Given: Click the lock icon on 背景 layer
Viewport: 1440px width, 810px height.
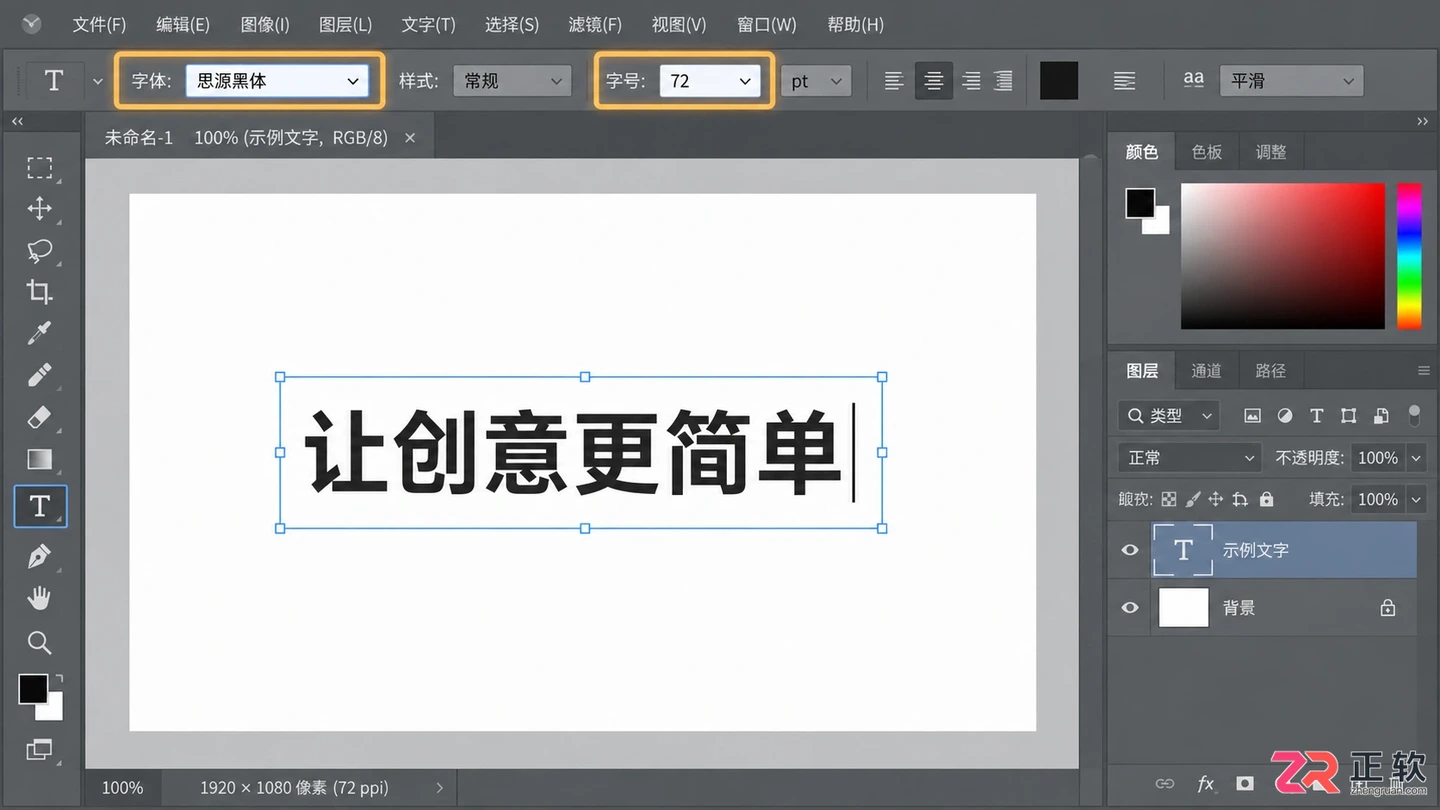Looking at the screenshot, I should pyautogui.click(x=1388, y=607).
